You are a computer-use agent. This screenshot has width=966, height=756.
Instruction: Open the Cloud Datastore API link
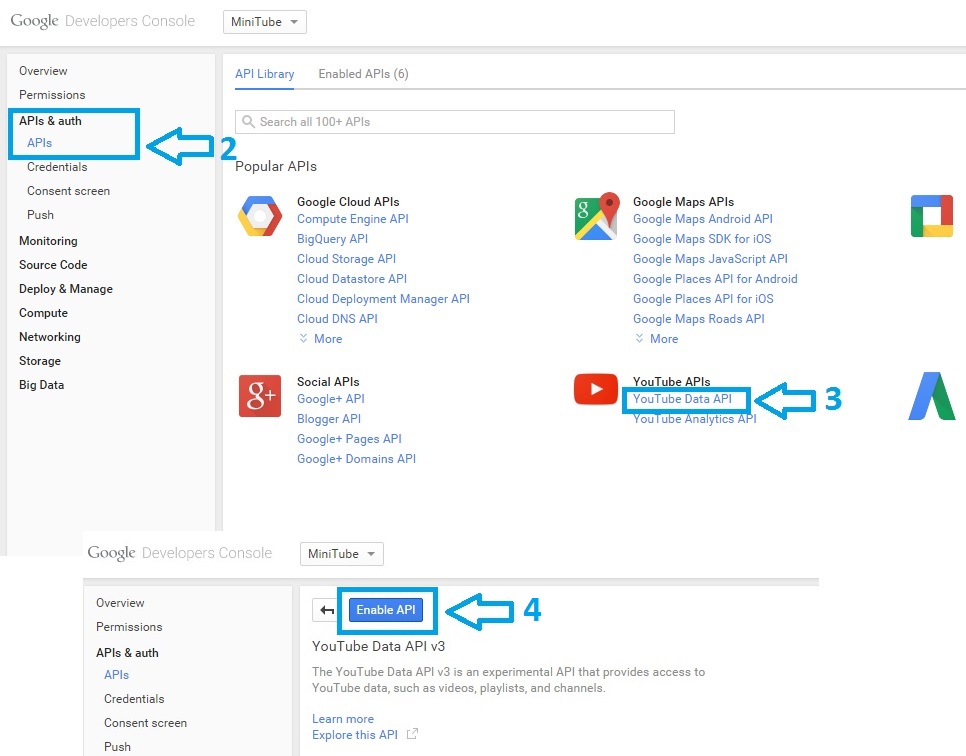coord(352,278)
